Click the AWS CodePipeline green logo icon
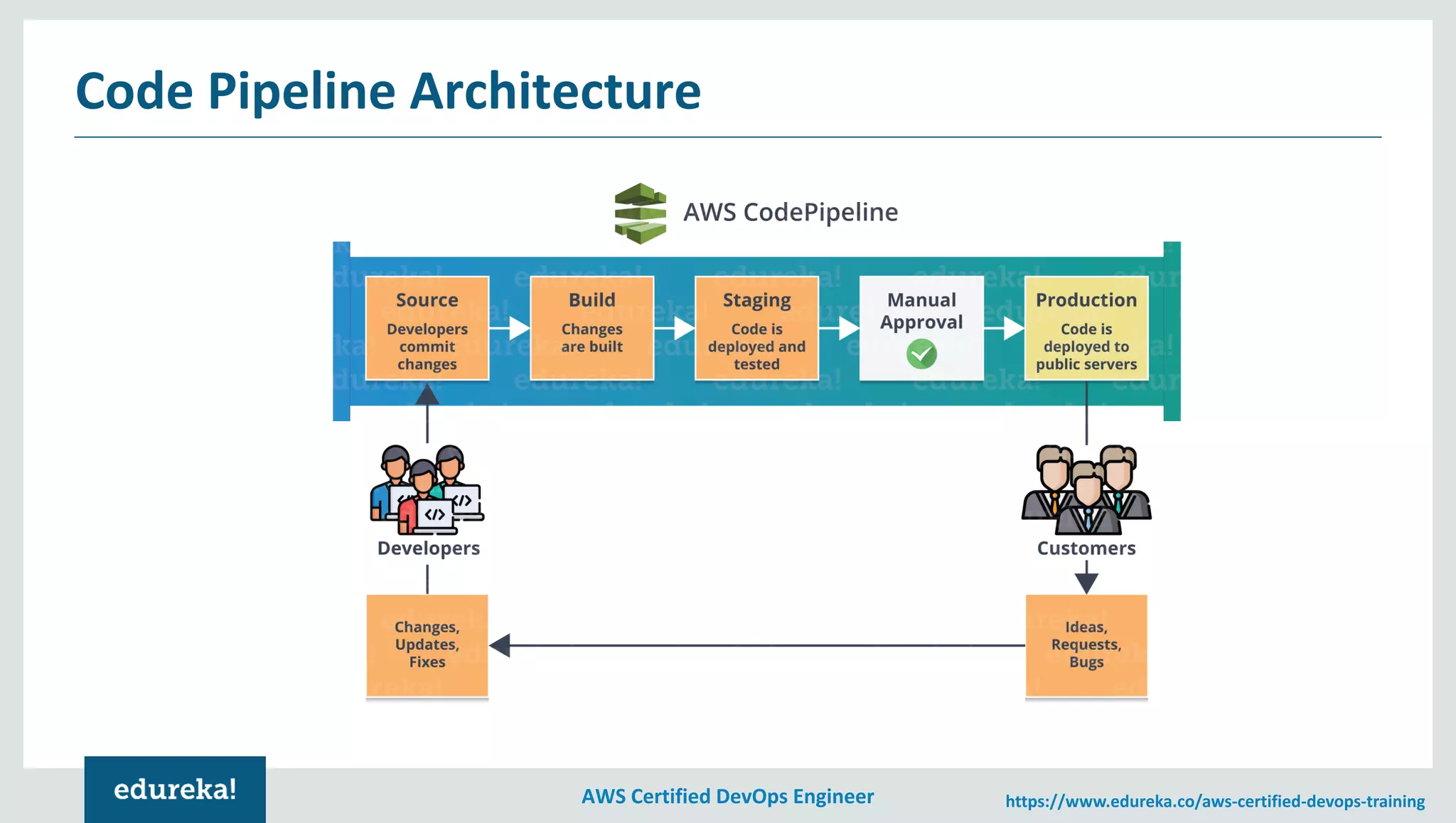This screenshot has height=823, width=1456. pos(640,213)
